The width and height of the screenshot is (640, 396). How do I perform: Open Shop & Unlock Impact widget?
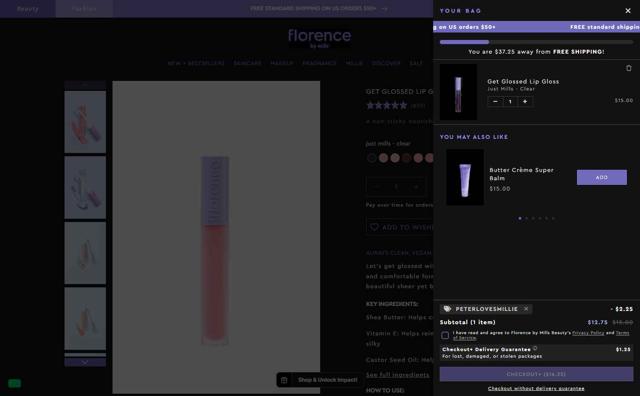[320, 380]
